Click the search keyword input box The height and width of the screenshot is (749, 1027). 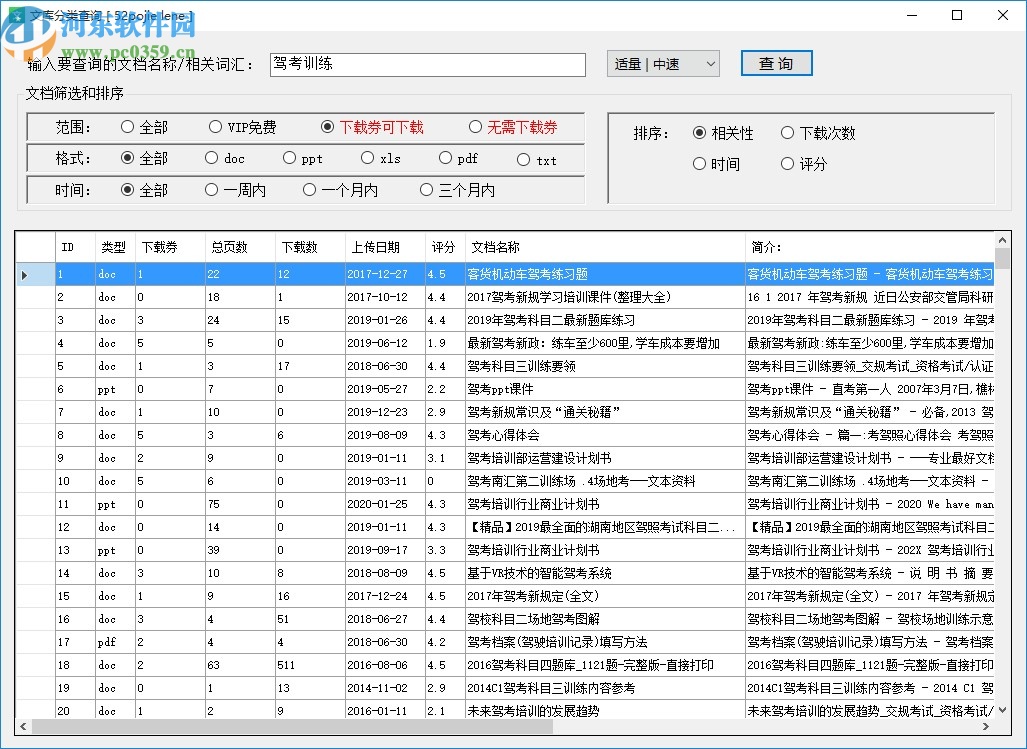pos(427,63)
